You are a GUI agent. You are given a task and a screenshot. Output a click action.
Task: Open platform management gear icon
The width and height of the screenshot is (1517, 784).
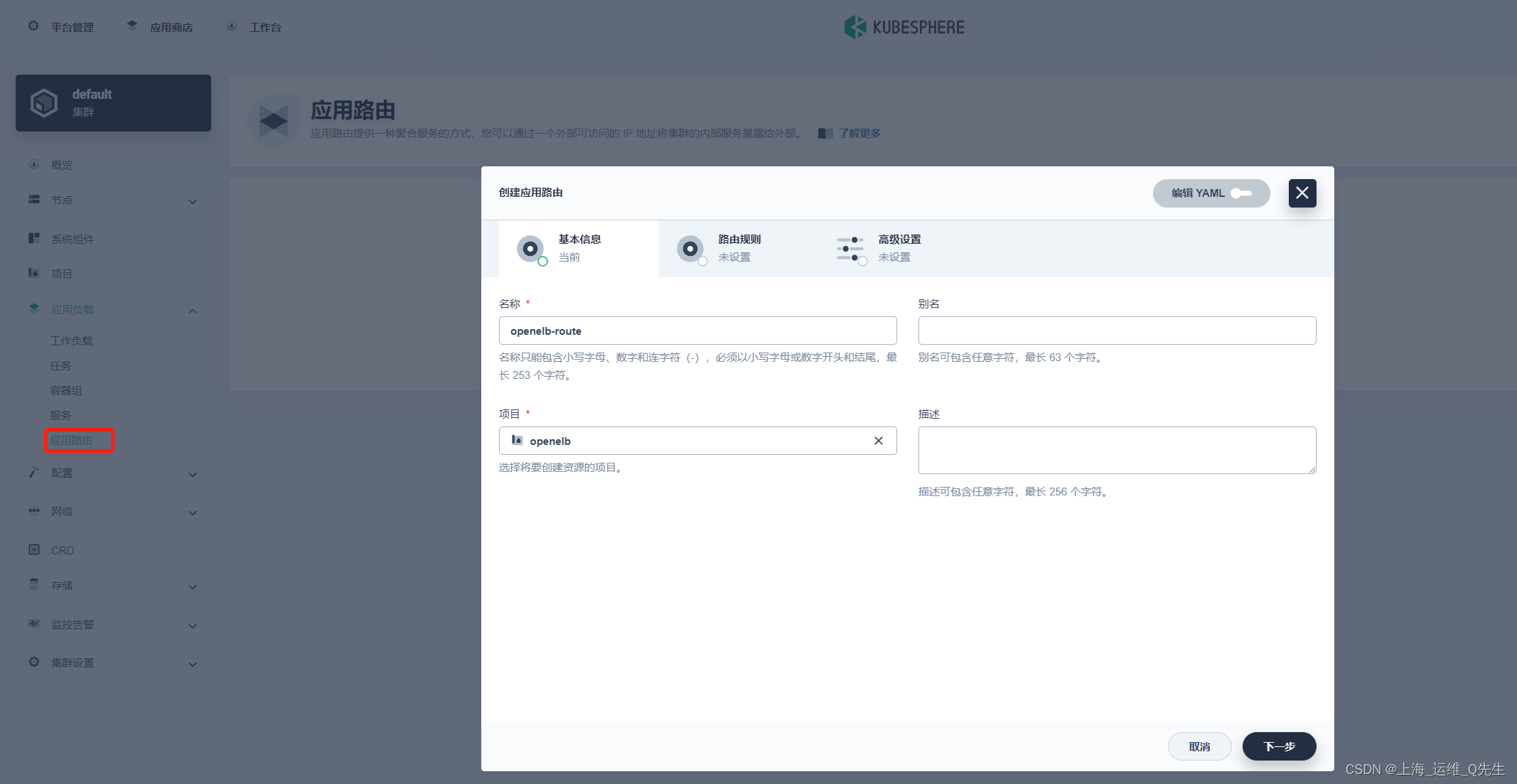[x=33, y=26]
